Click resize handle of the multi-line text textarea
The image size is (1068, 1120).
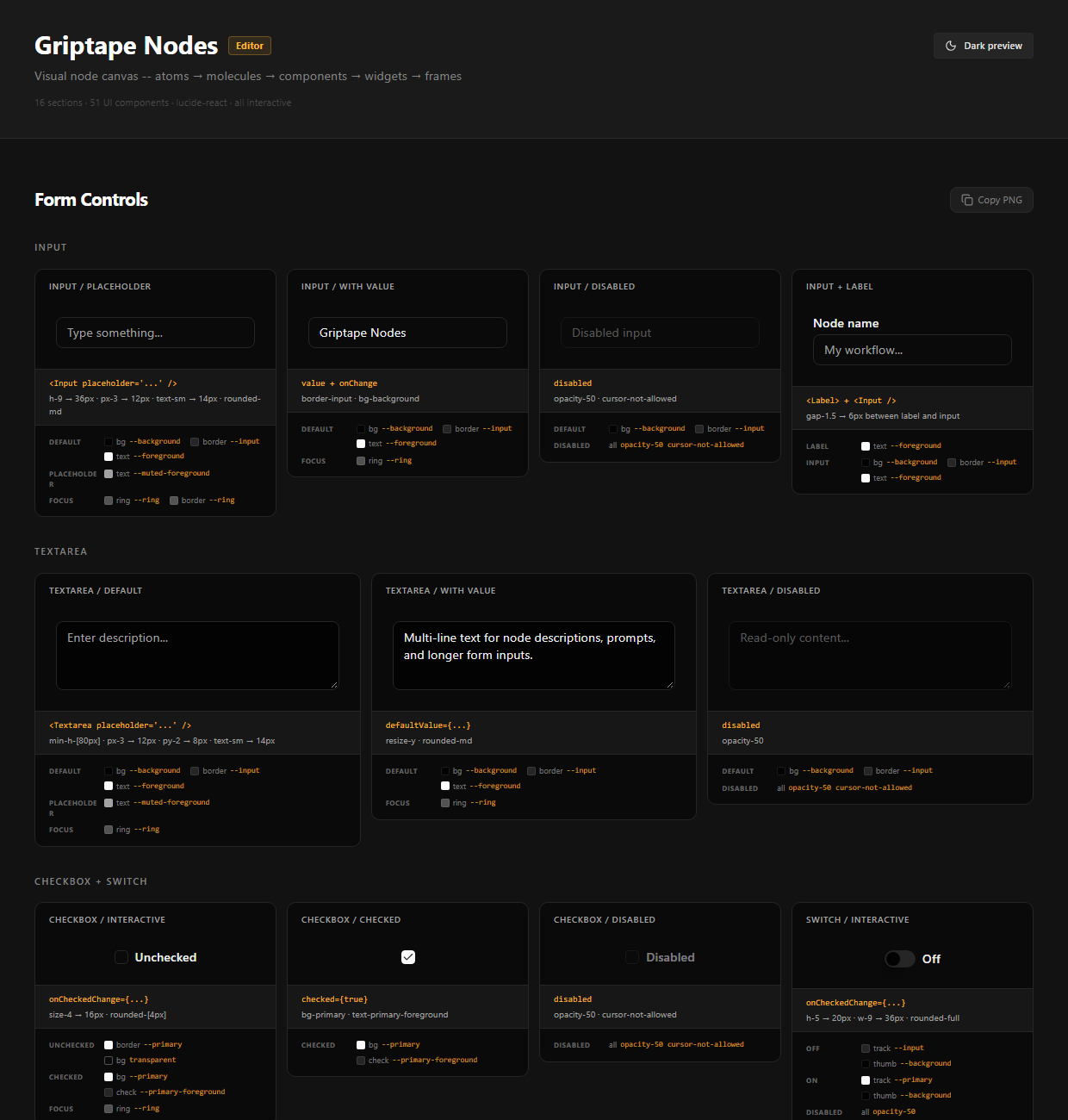pos(670,685)
